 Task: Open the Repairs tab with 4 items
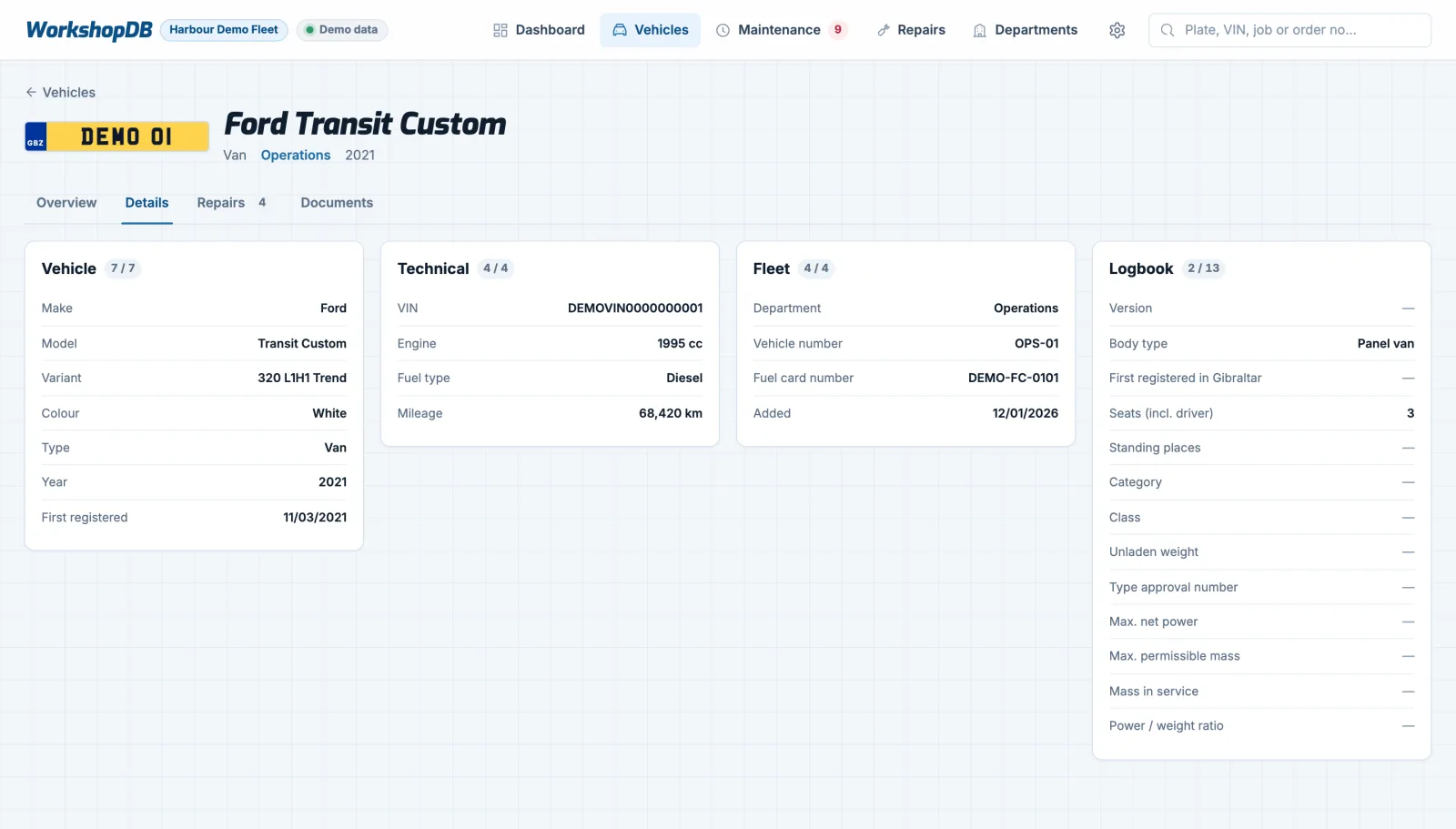pyautogui.click(x=232, y=203)
